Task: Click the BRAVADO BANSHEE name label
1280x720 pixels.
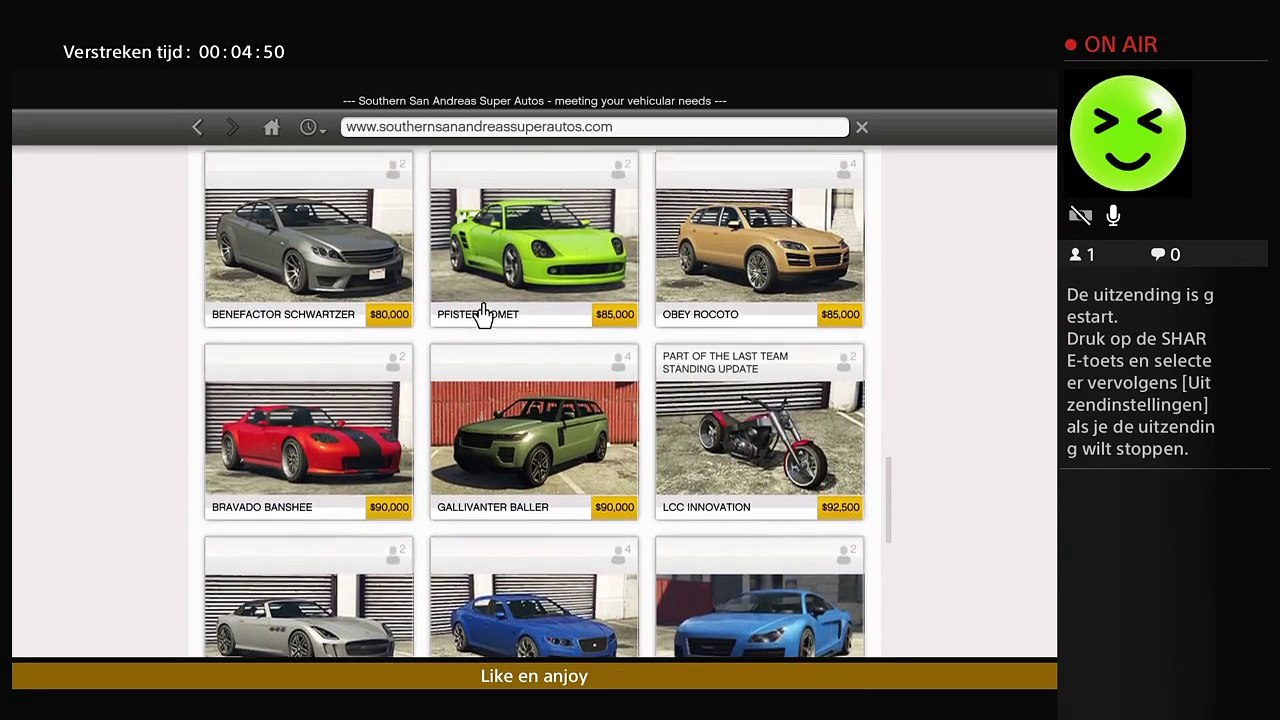Action: point(262,507)
